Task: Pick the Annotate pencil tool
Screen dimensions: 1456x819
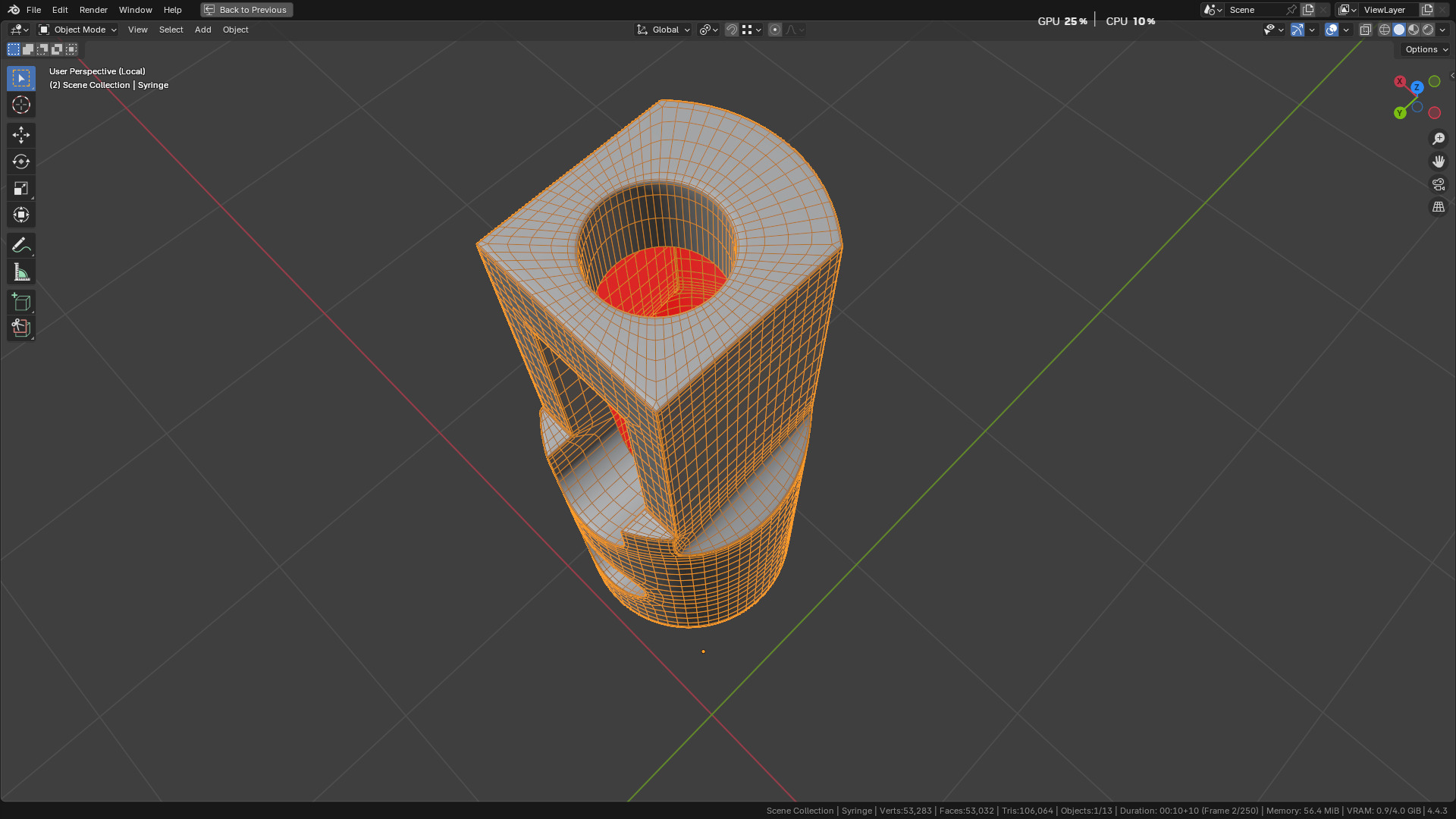Action: 21,245
